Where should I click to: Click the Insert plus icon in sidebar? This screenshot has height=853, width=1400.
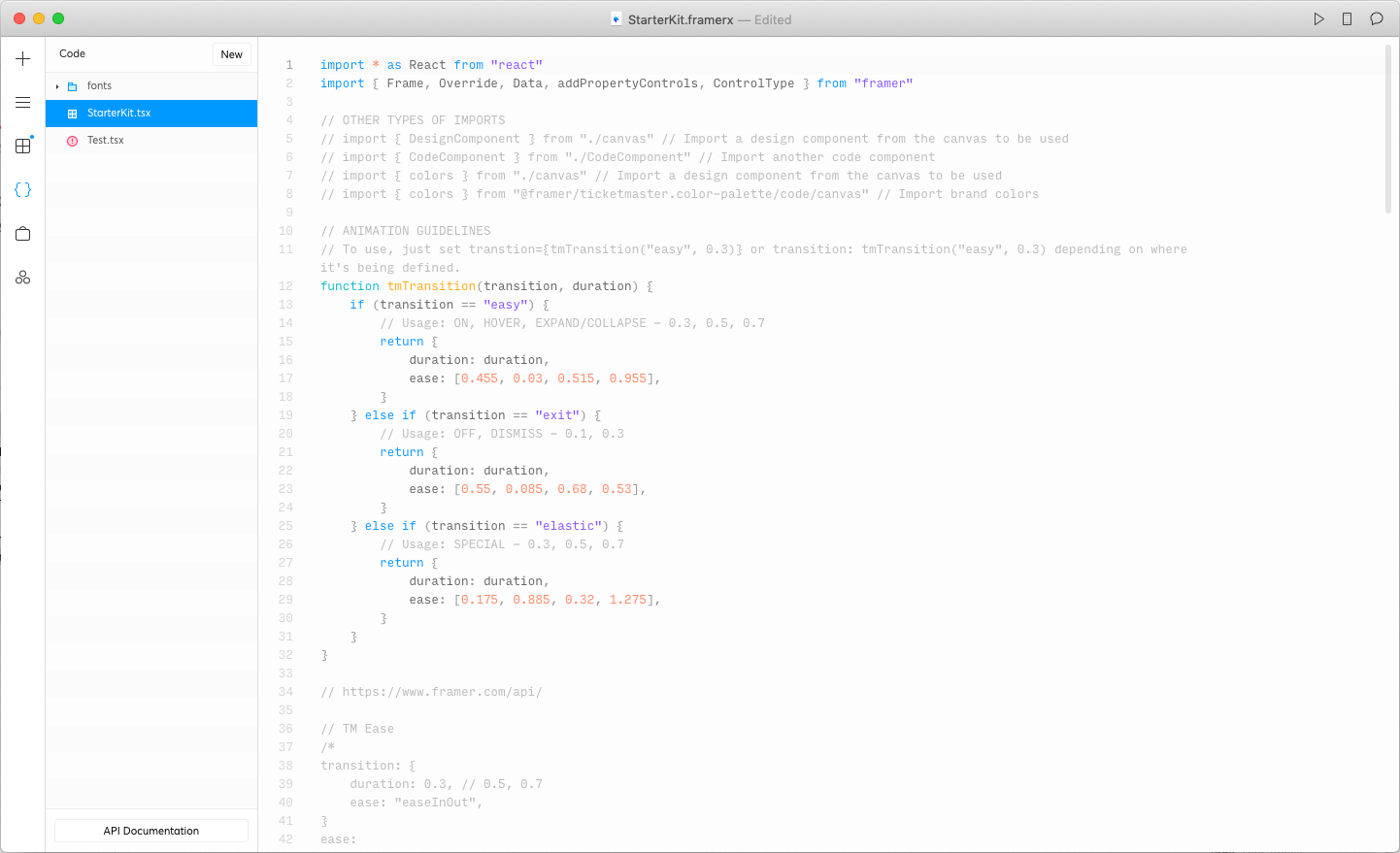23,59
